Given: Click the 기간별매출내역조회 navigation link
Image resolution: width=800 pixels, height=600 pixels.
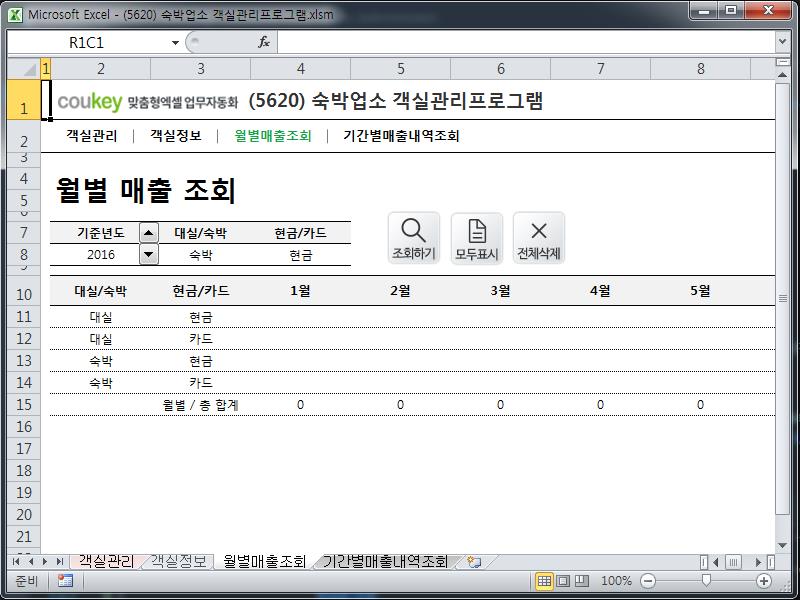Looking at the screenshot, I should 401,136.
